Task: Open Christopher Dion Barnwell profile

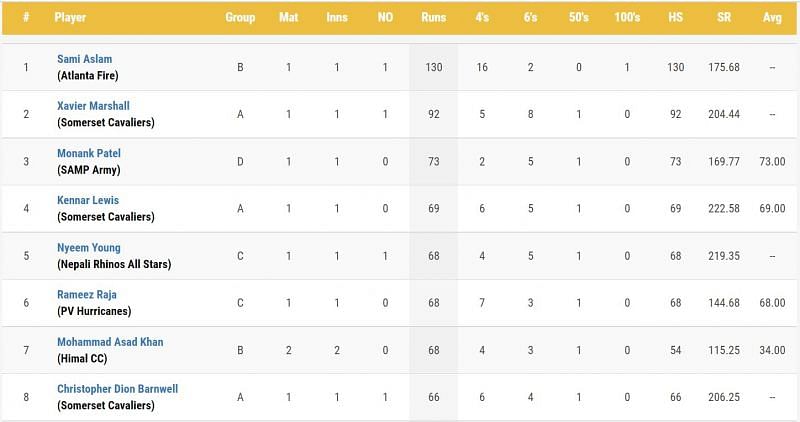Action: 117,389
